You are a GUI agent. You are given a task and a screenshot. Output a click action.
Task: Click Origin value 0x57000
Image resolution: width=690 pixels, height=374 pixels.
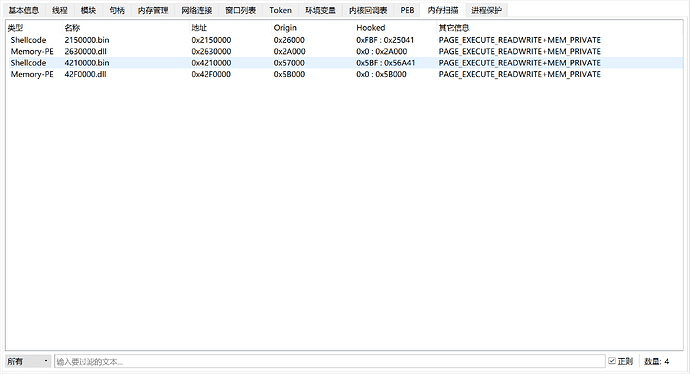point(289,63)
